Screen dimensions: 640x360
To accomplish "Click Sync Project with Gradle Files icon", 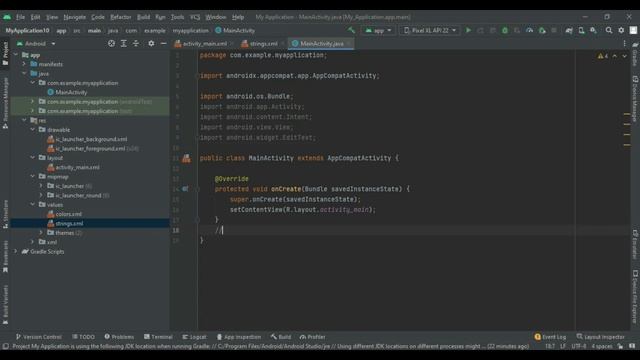I will (x=569, y=31).
